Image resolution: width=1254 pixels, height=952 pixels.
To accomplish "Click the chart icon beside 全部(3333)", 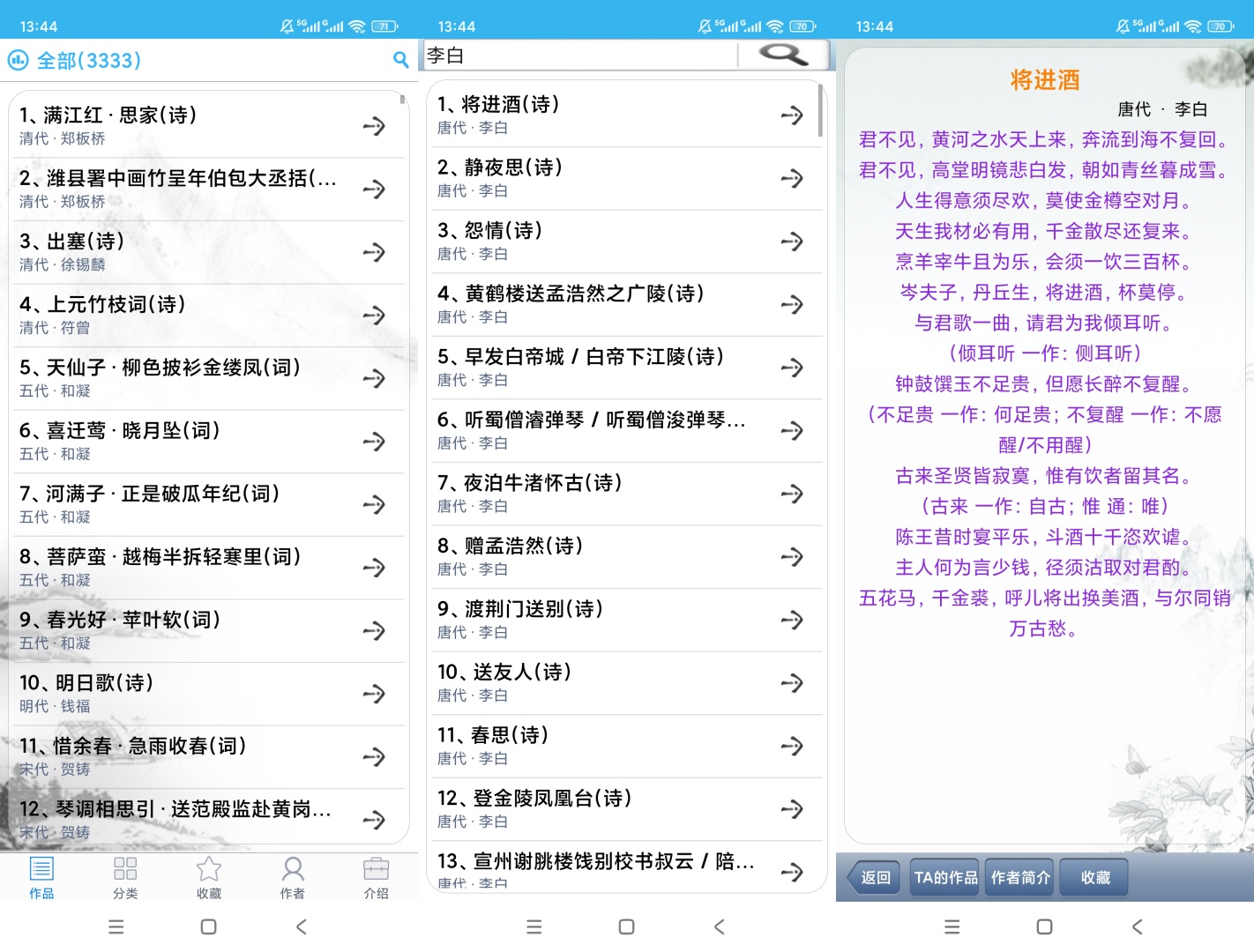I will coord(18,60).
